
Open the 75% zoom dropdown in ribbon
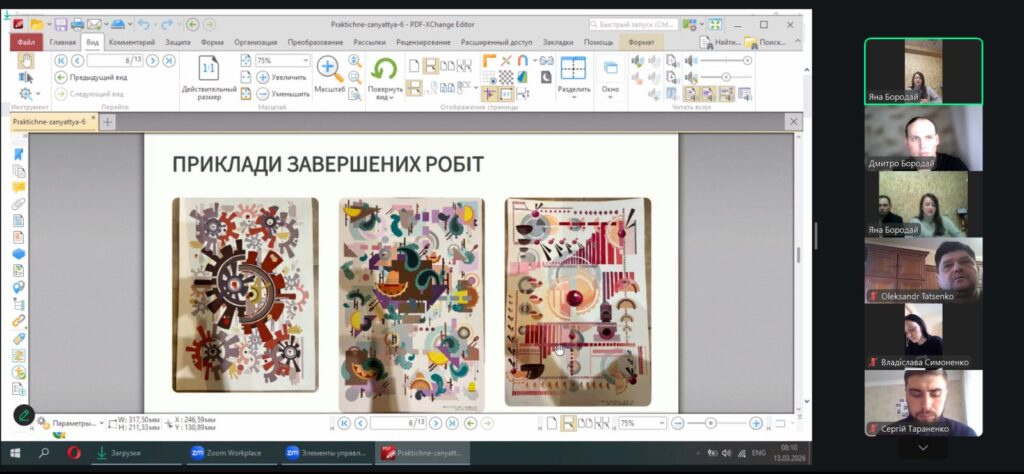[304, 60]
